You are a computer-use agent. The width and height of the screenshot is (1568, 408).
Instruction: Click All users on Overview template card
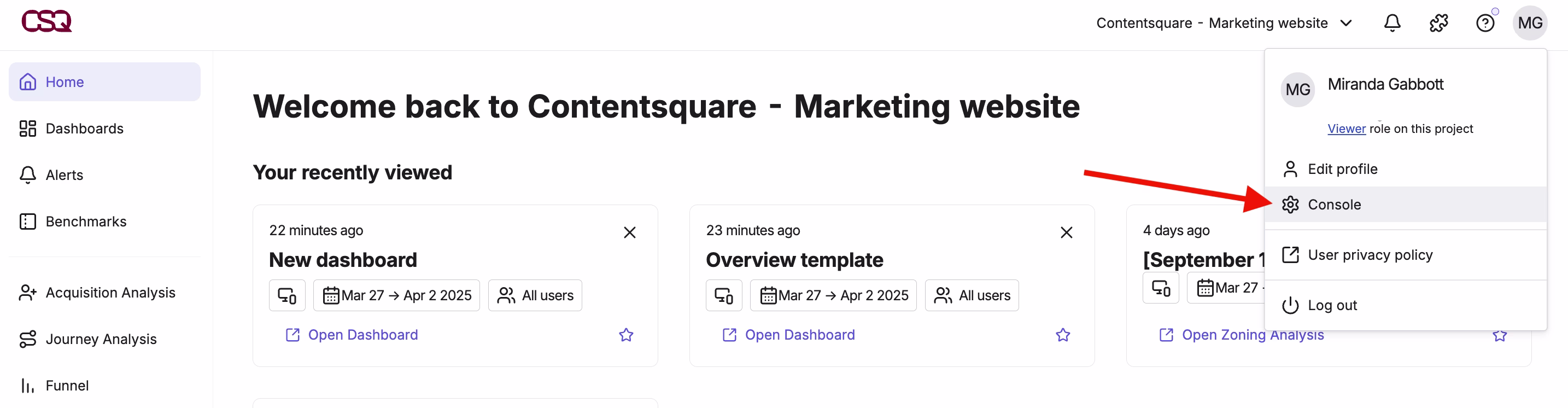[972, 295]
